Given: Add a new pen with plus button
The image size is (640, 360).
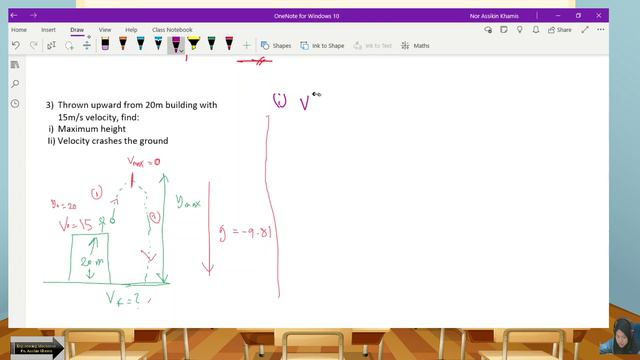Looking at the screenshot, I should point(247,45).
